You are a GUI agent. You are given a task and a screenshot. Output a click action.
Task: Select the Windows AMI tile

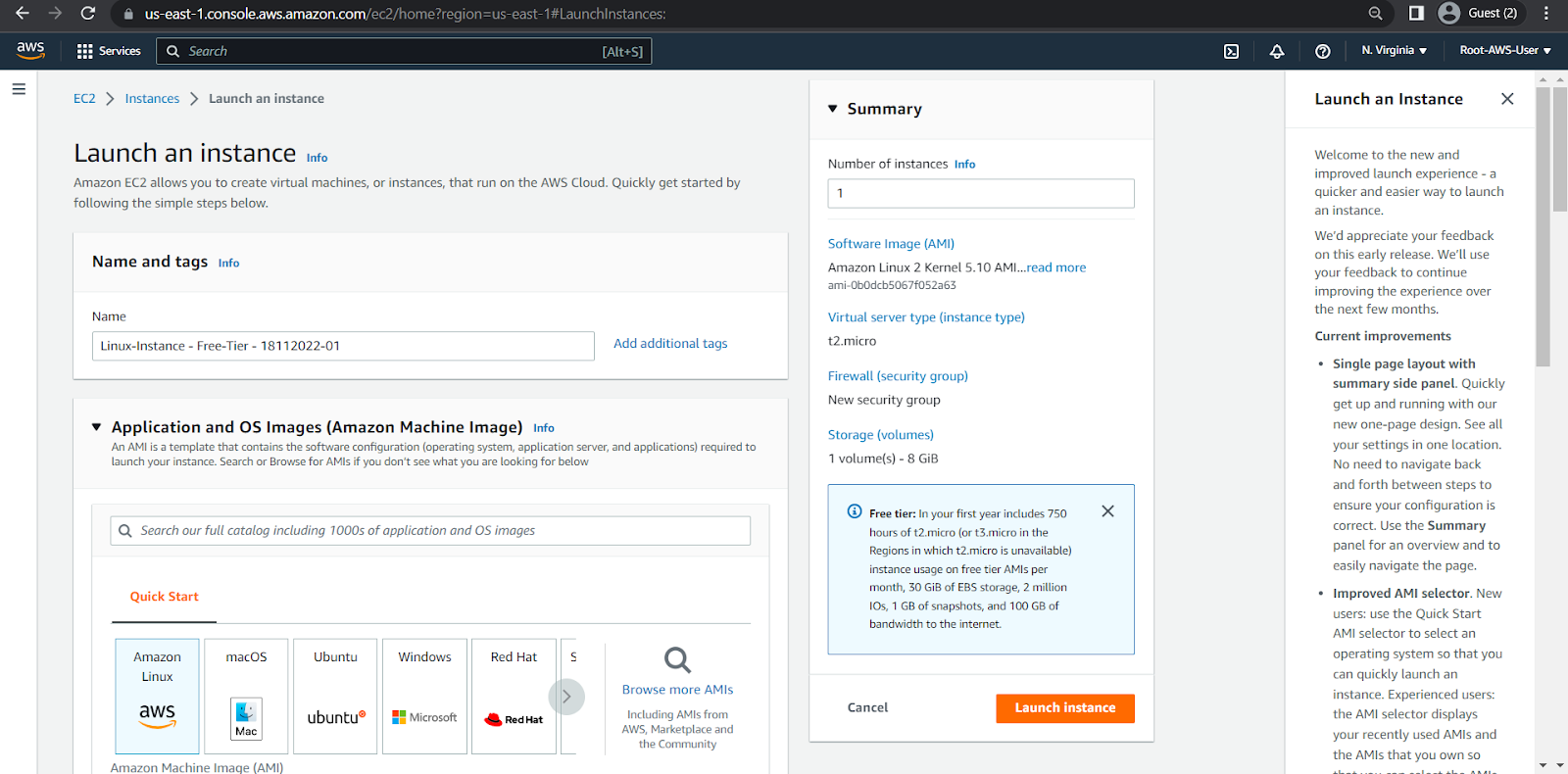pyautogui.click(x=424, y=697)
